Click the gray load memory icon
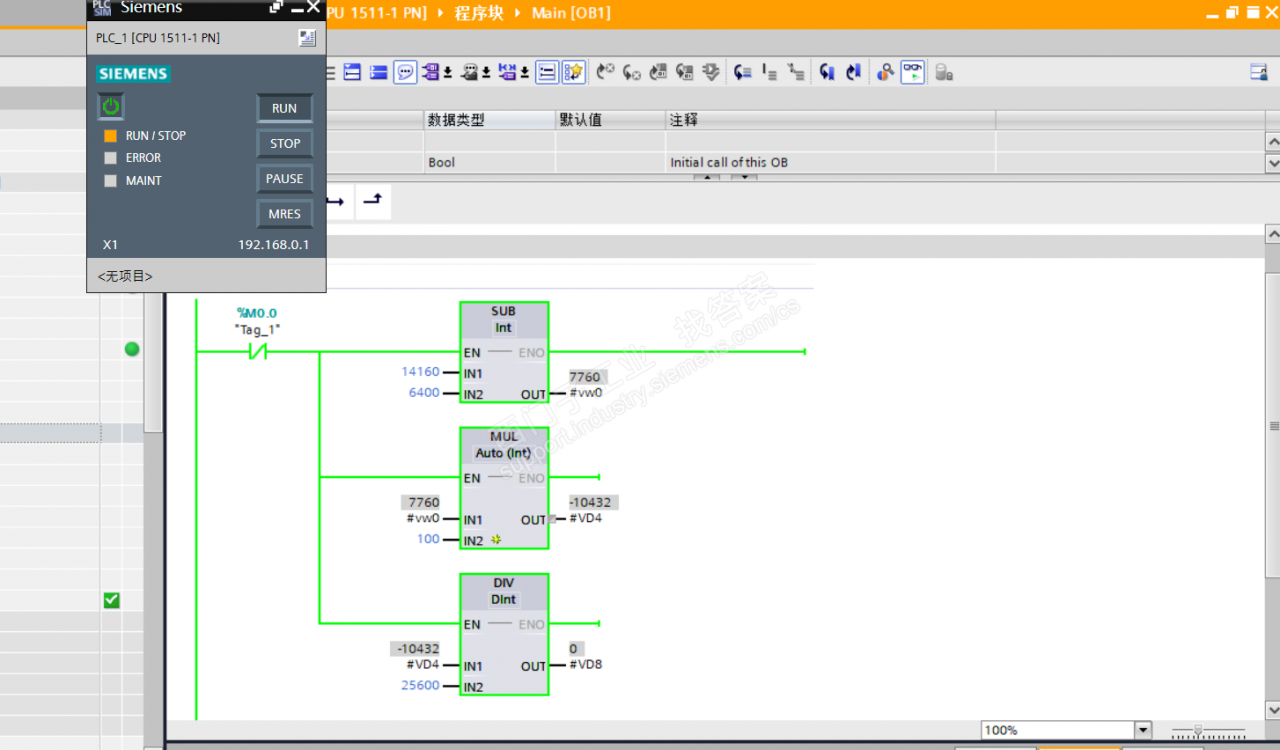The image size is (1280, 750). pos(943,72)
